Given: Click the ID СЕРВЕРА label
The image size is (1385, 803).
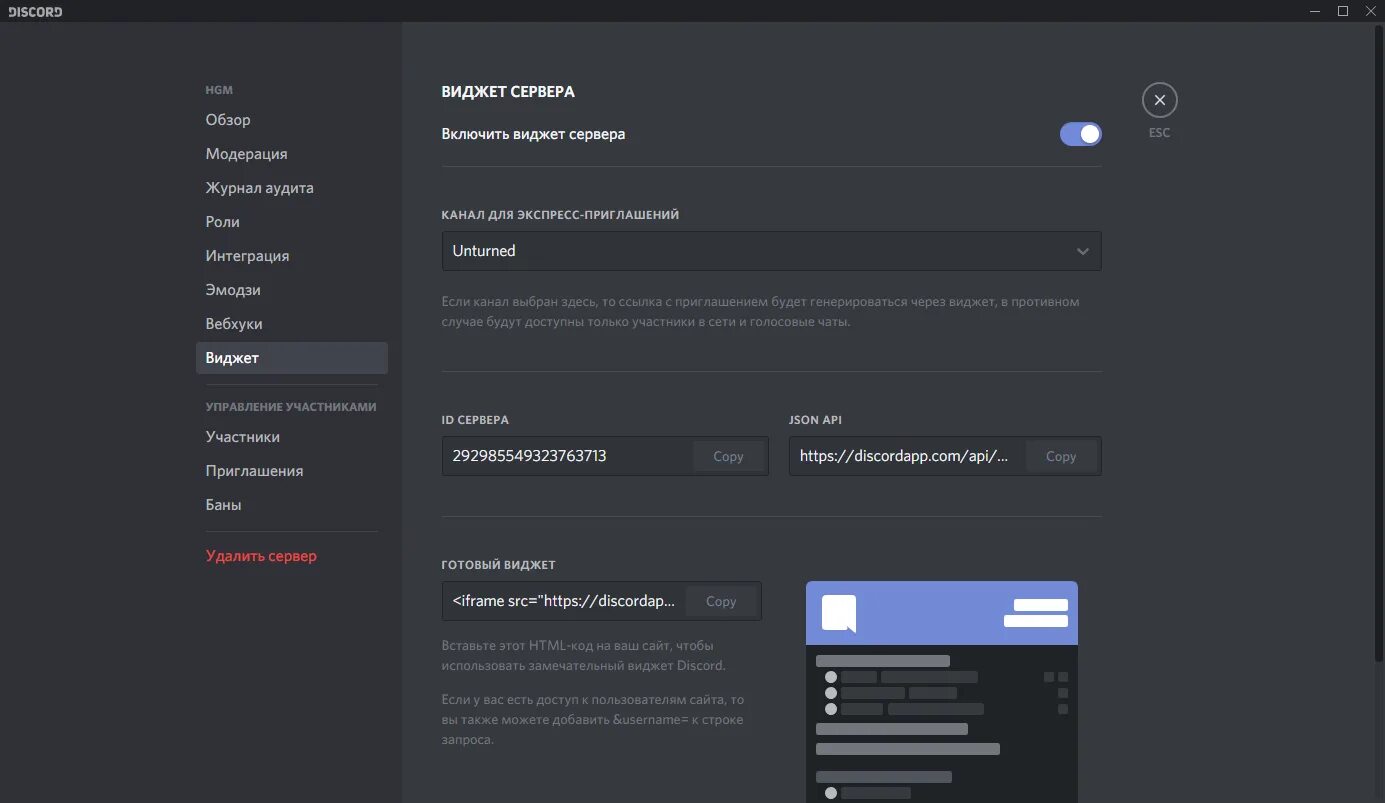Looking at the screenshot, I should (475, 420).
